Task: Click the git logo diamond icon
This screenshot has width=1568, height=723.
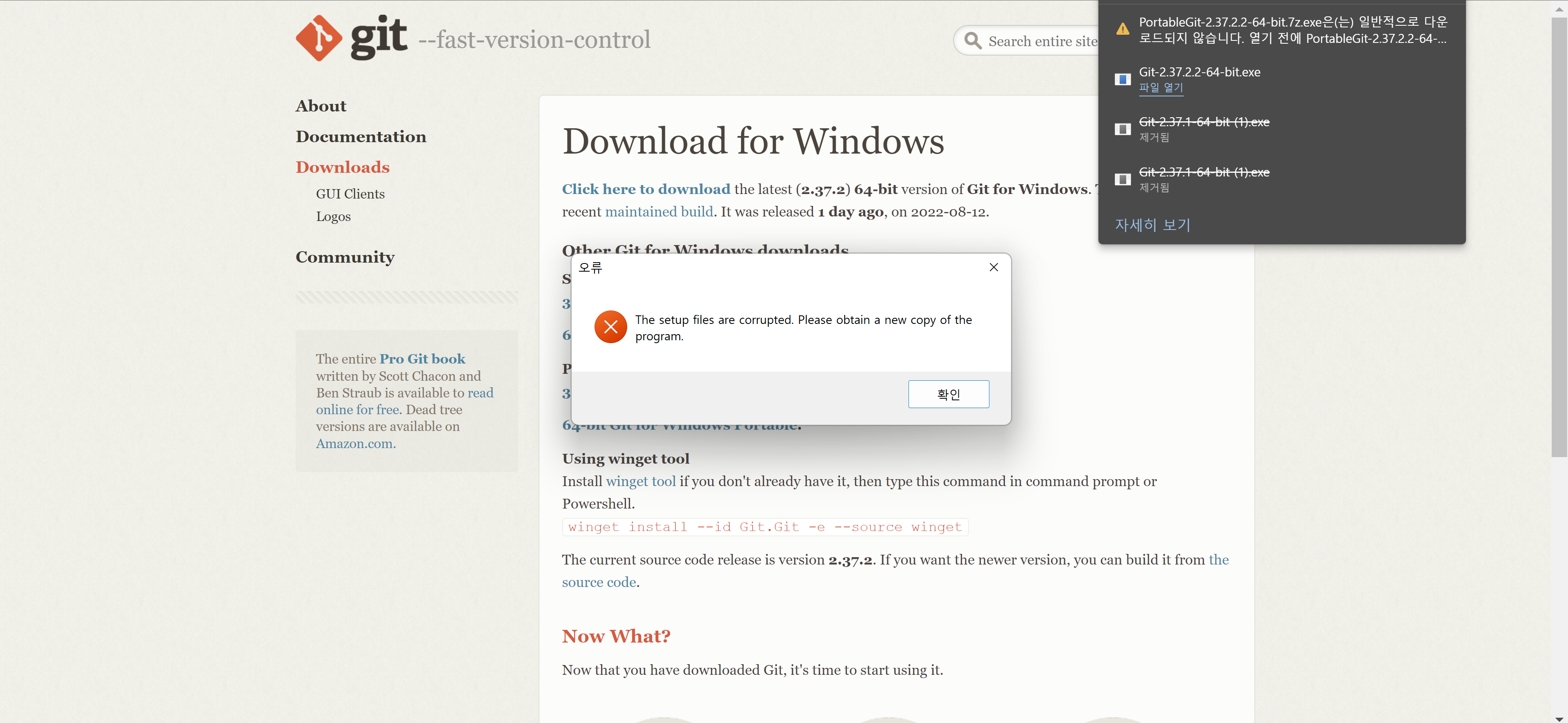Action: [319, 38]
